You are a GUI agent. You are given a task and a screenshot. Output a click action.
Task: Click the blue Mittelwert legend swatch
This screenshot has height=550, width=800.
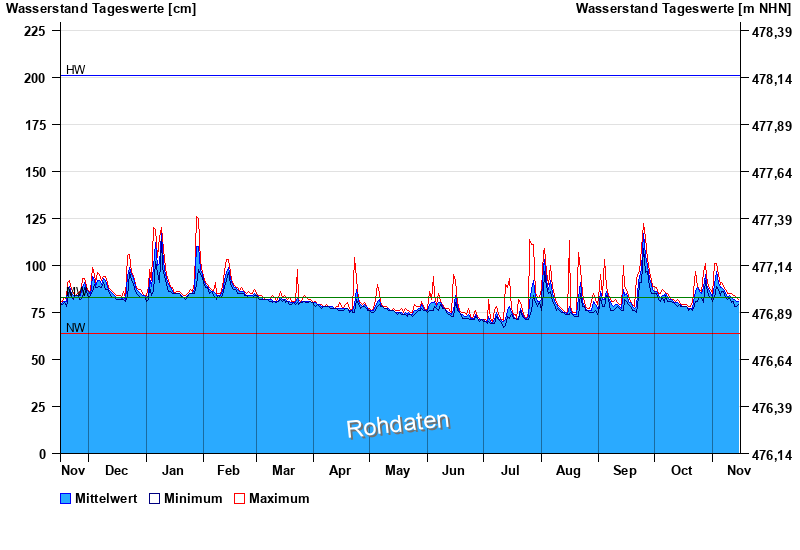pos(66,498)
